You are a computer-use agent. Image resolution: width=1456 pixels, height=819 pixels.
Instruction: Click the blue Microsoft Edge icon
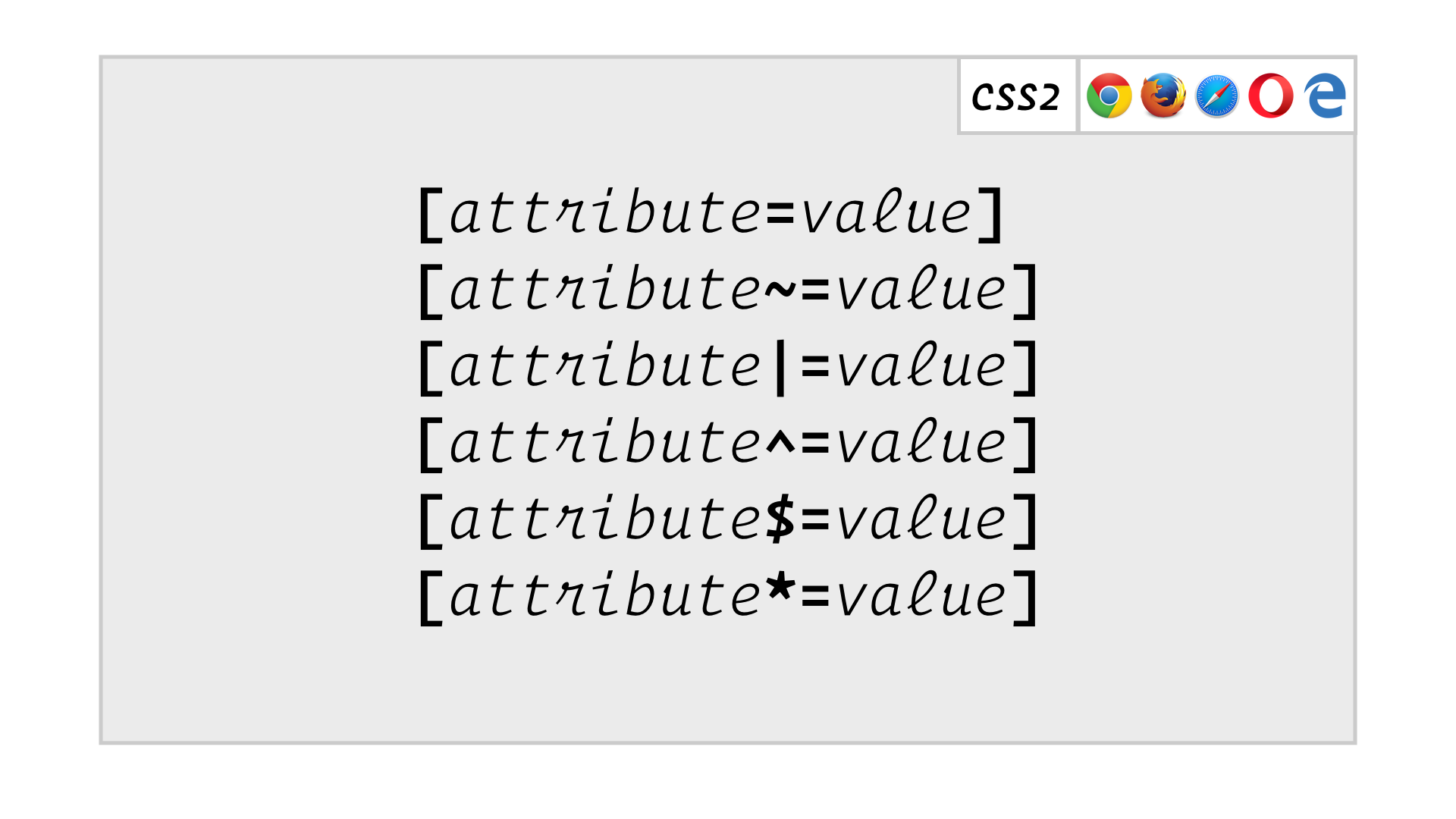(1325, 96)
